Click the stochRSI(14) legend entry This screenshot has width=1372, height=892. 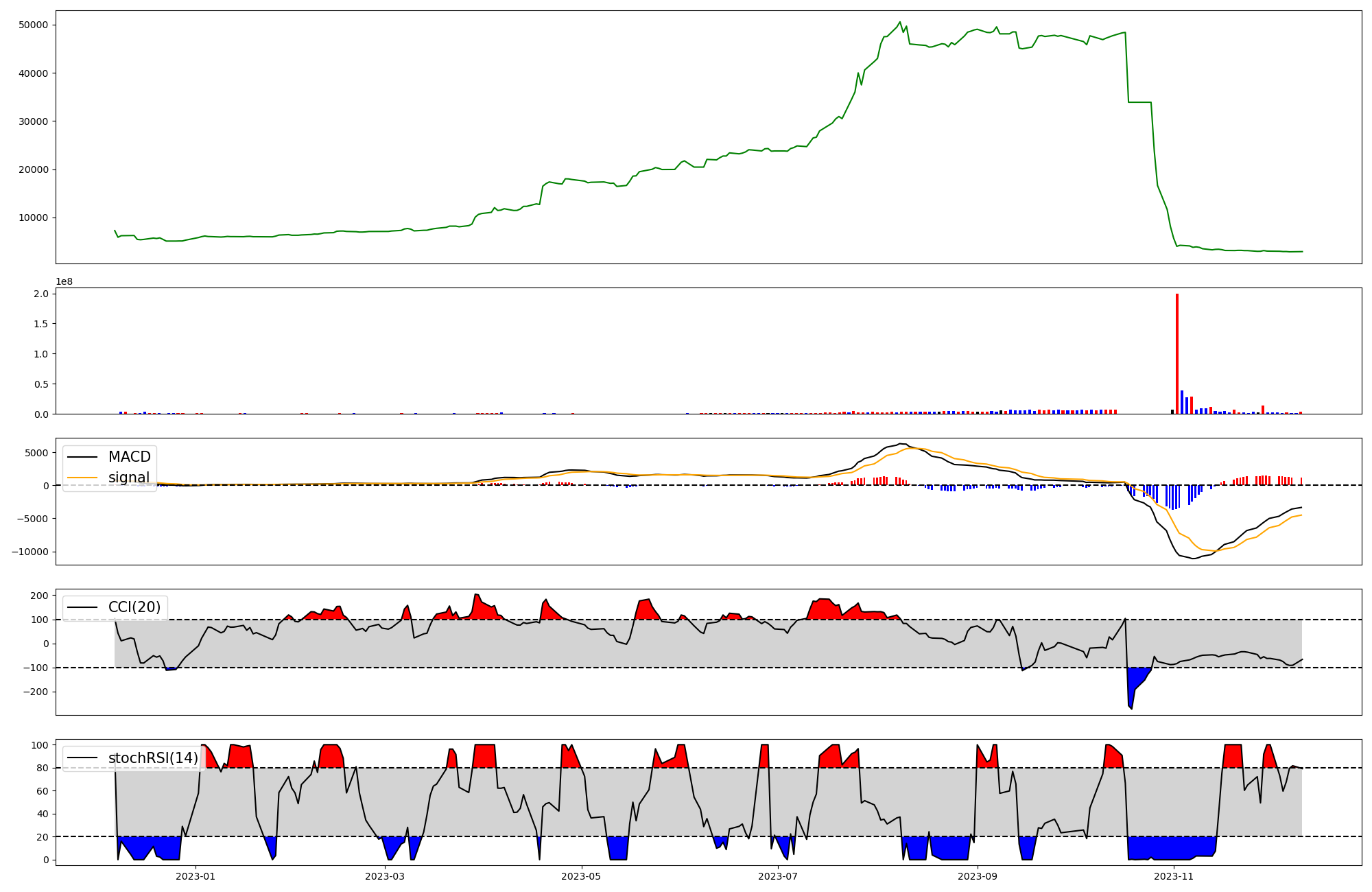pos(152,758)
